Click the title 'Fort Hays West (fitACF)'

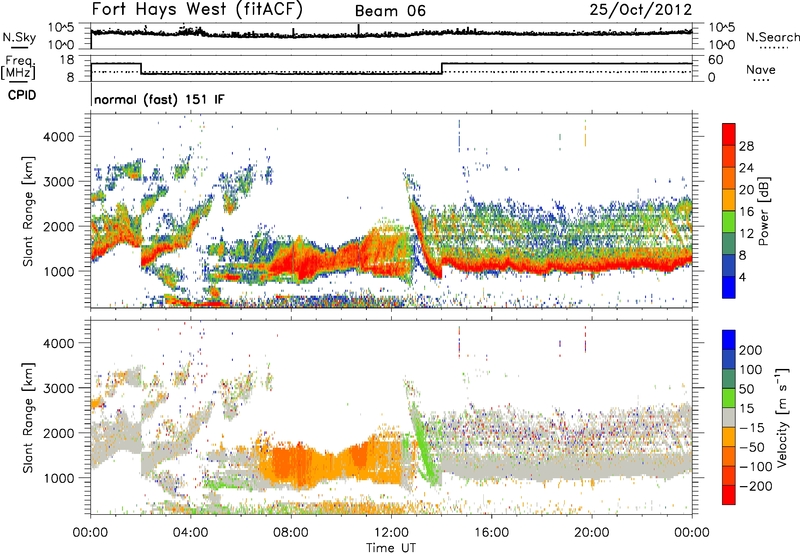click(196, 10)
